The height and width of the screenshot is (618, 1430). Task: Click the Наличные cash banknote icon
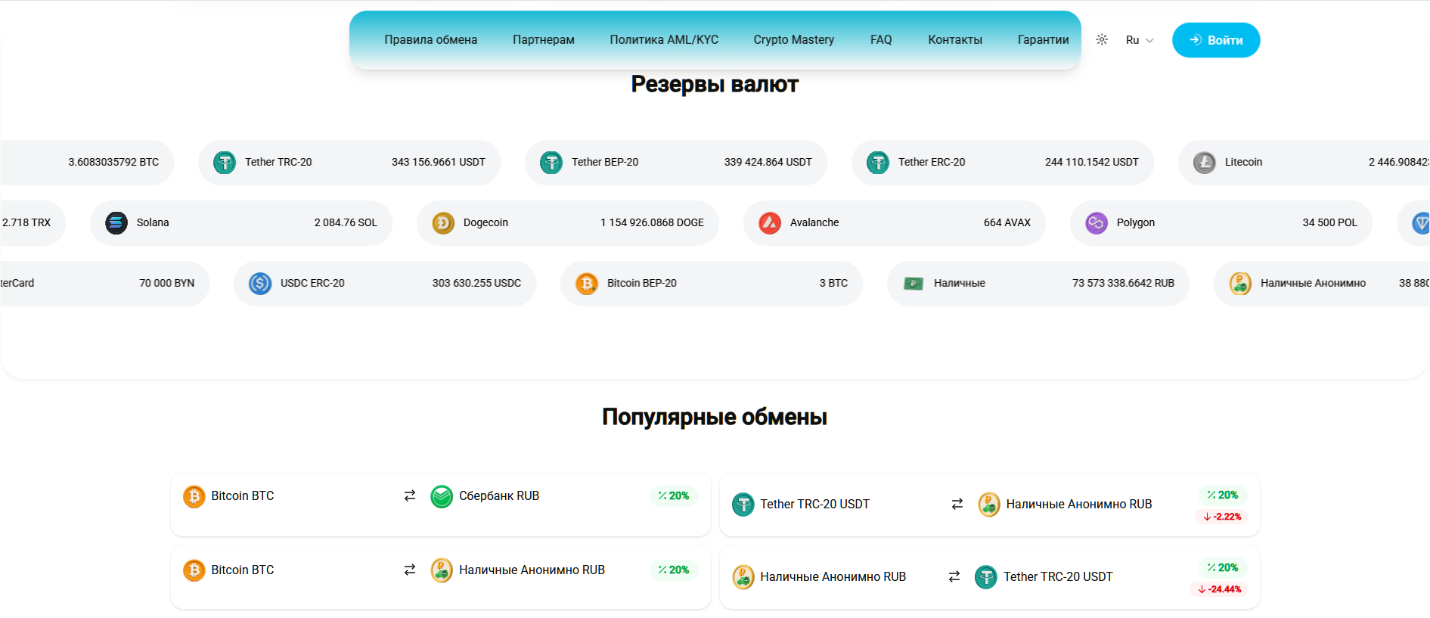tap(913, 284)
